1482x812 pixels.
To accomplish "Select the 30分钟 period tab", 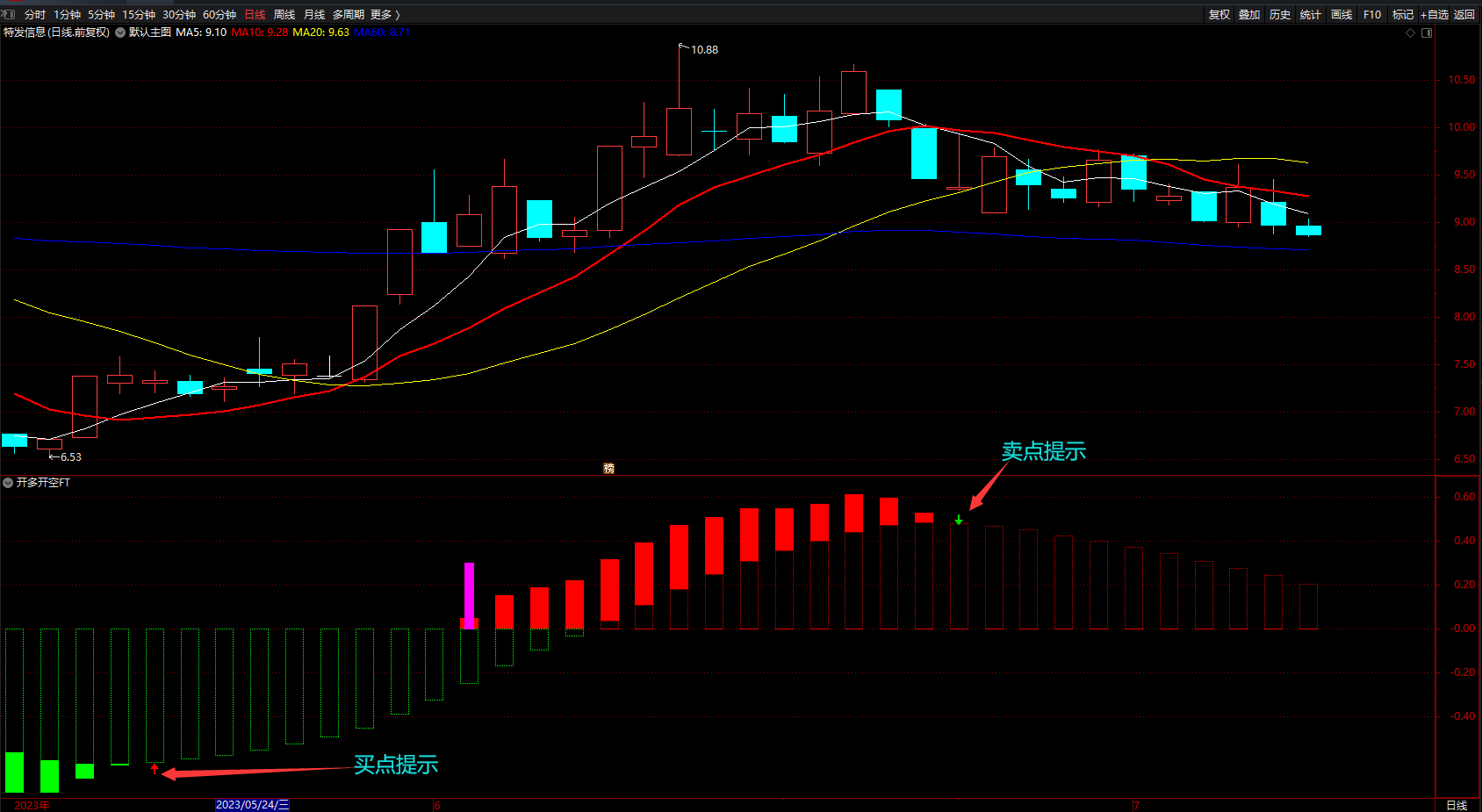I will coord(179,15).
